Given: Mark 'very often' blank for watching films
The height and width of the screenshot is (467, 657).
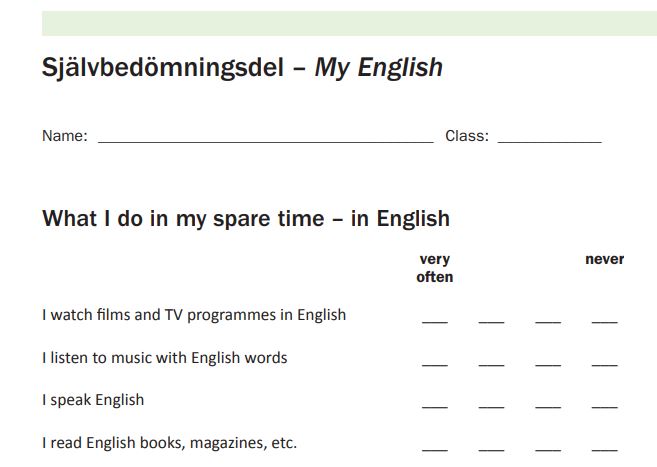Looking at the screenshot, I should [x=434, y=318].
